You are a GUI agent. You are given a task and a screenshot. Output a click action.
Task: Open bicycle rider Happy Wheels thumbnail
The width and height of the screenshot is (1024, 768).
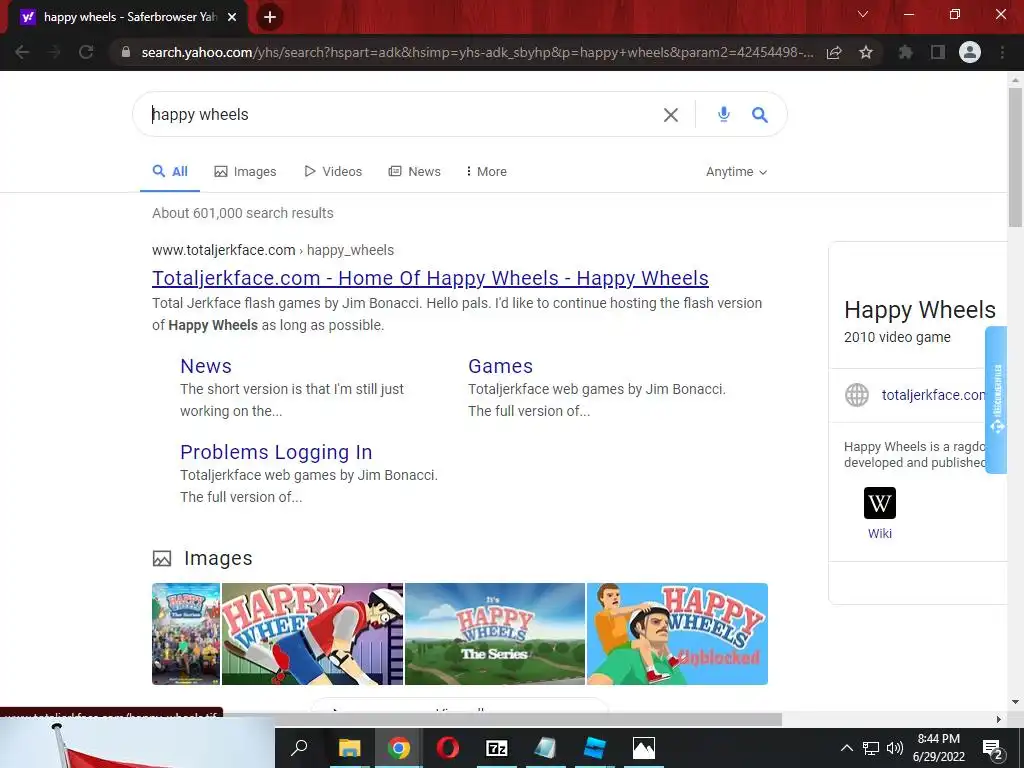312,634
